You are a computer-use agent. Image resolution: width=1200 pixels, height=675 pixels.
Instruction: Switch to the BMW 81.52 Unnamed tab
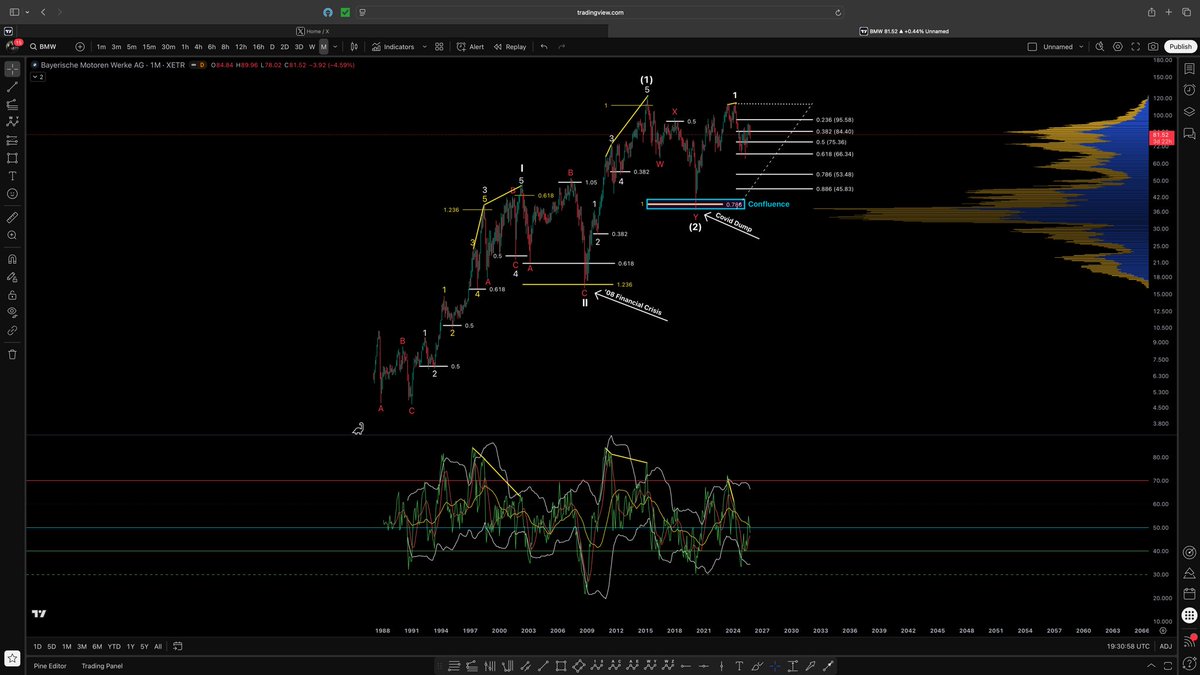pos(904,31)
